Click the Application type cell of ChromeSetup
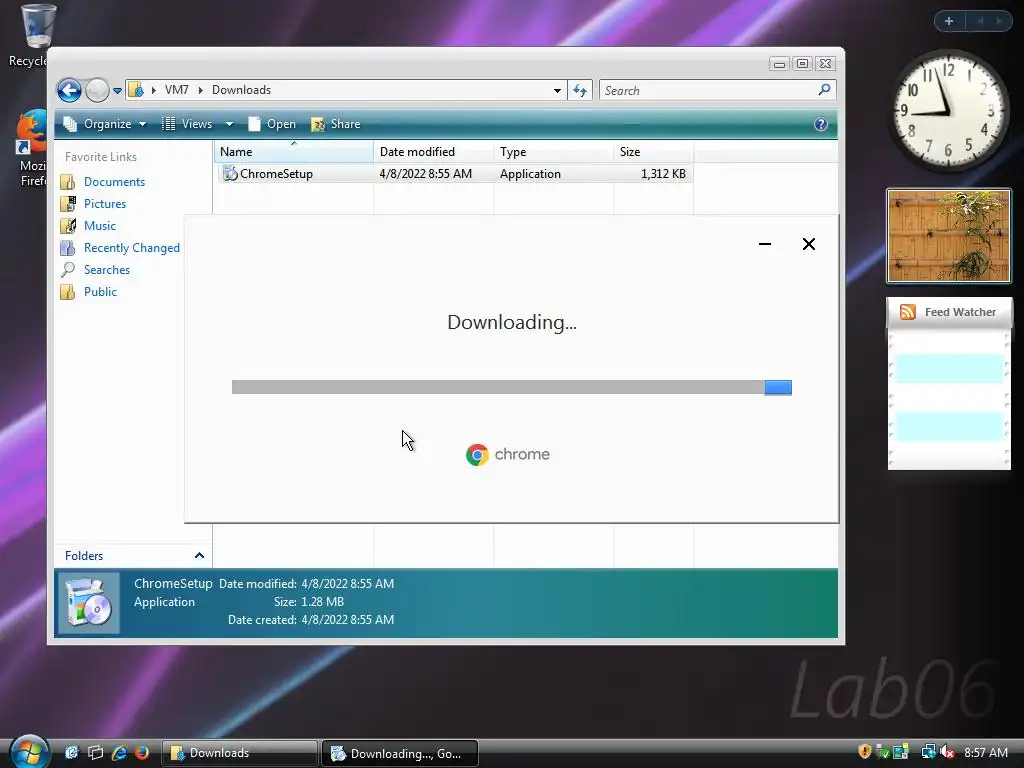This screenshot has width=1024, height=768. coord(530,174)
